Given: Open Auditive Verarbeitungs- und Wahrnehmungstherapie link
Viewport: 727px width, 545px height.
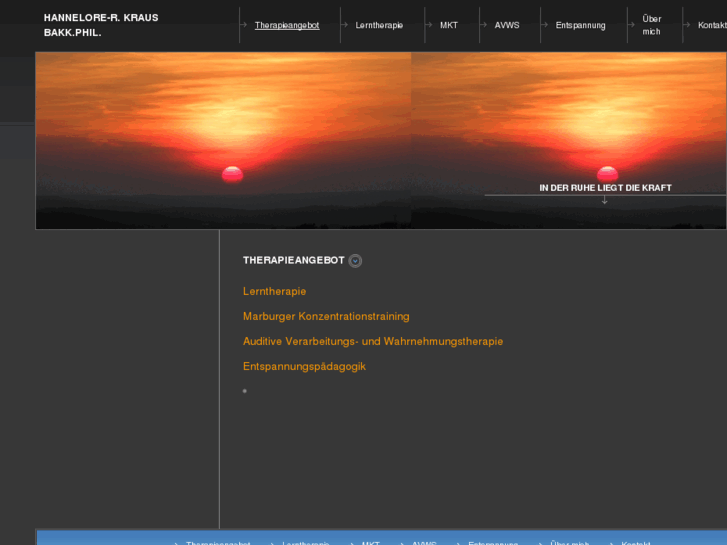Looking at the screenshot, I should pos(373,341).
